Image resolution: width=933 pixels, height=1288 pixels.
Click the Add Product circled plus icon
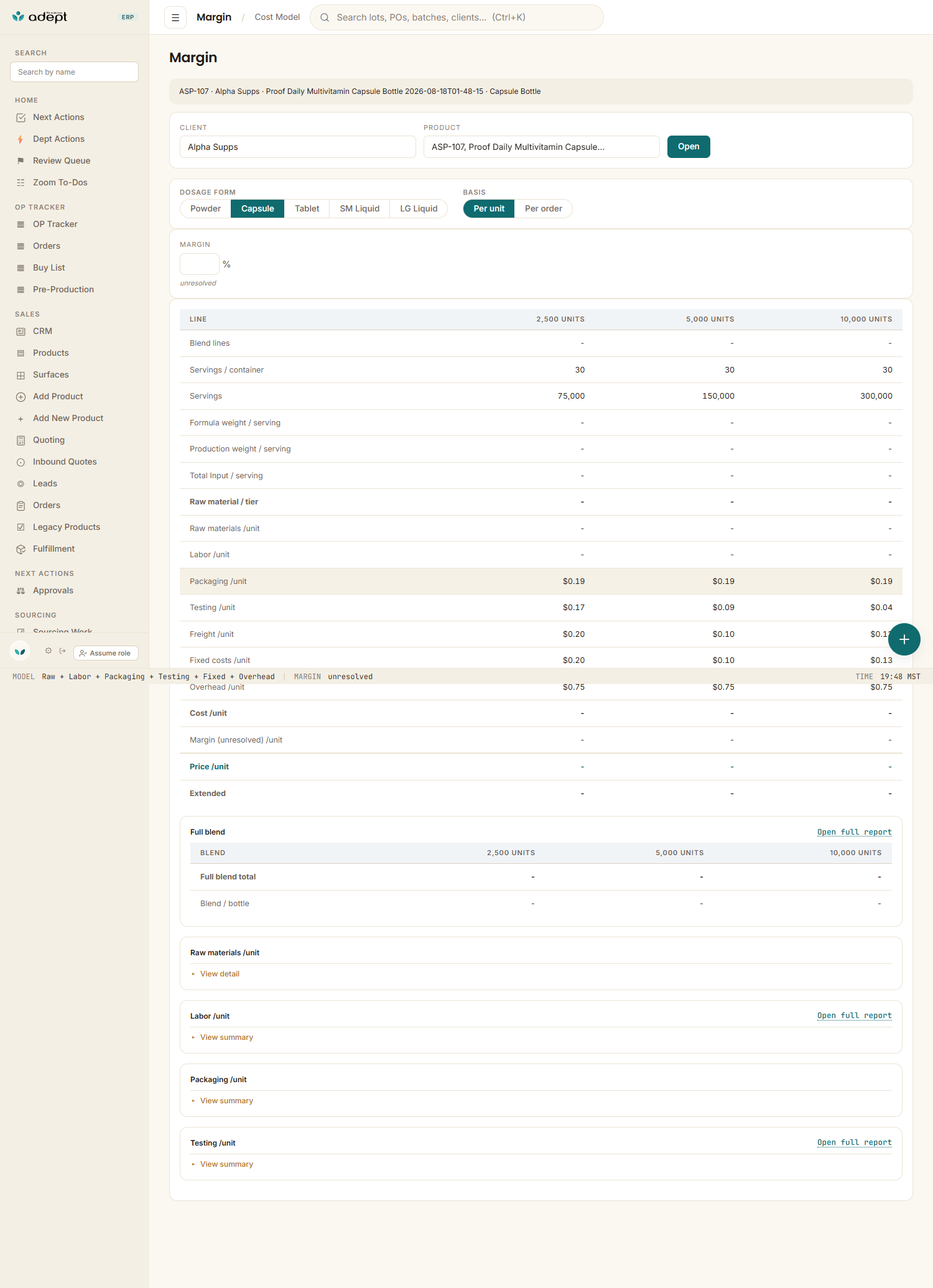pos(21,397)
